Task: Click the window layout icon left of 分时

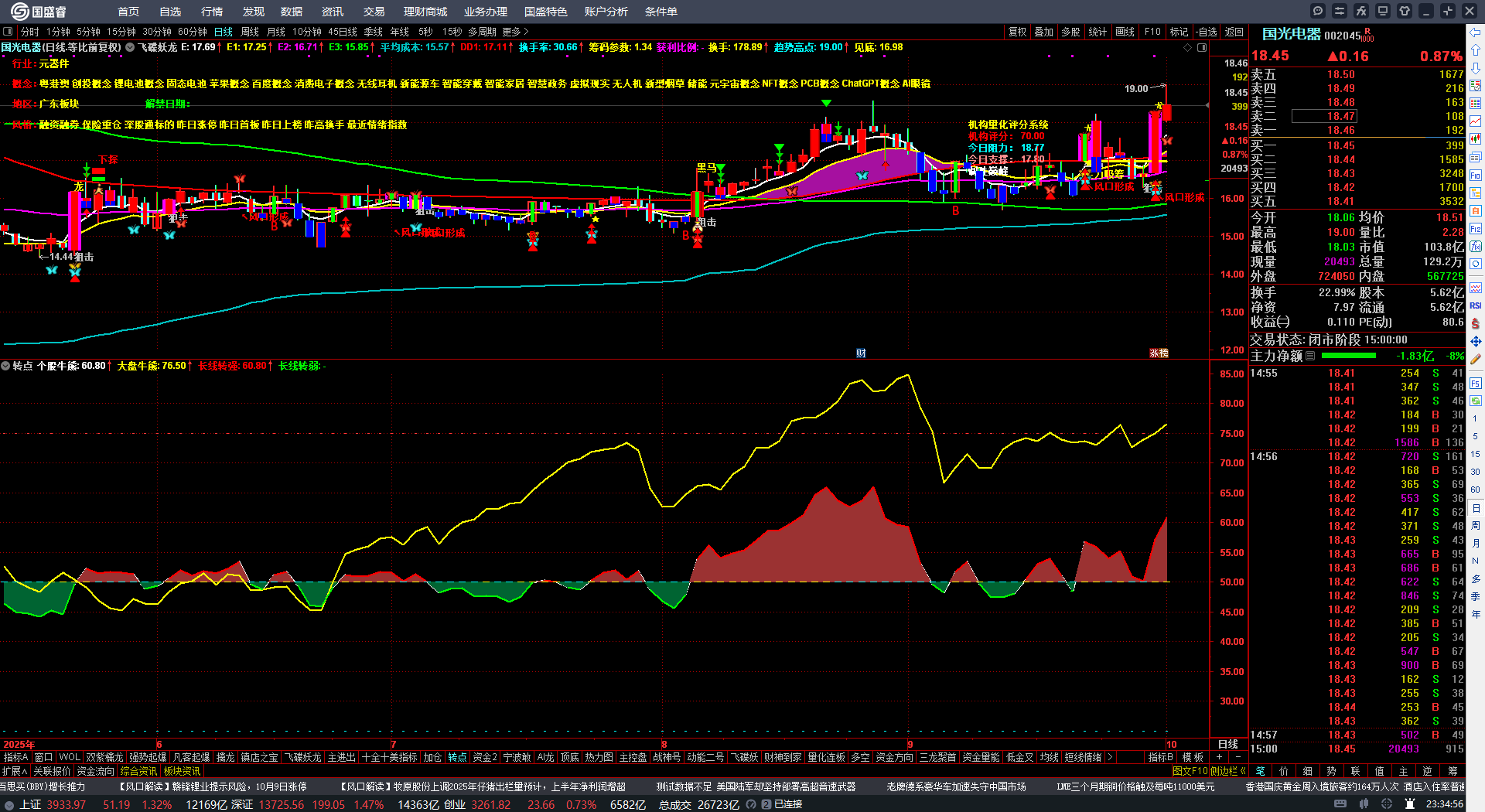Action: [8, 32]
